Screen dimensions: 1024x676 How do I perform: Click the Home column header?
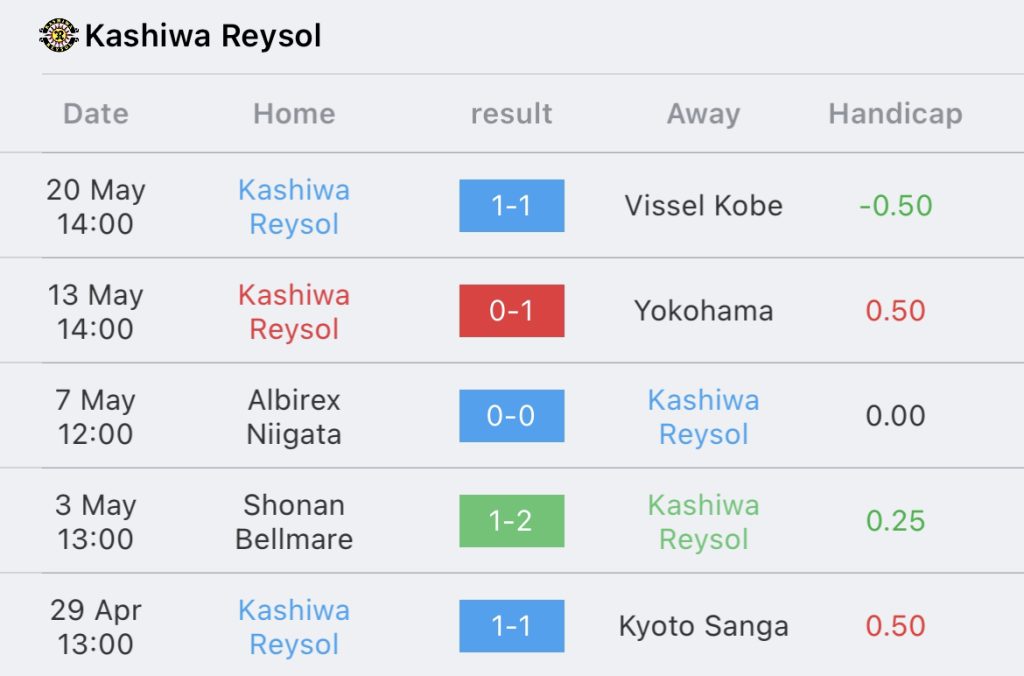pos(294,114)
